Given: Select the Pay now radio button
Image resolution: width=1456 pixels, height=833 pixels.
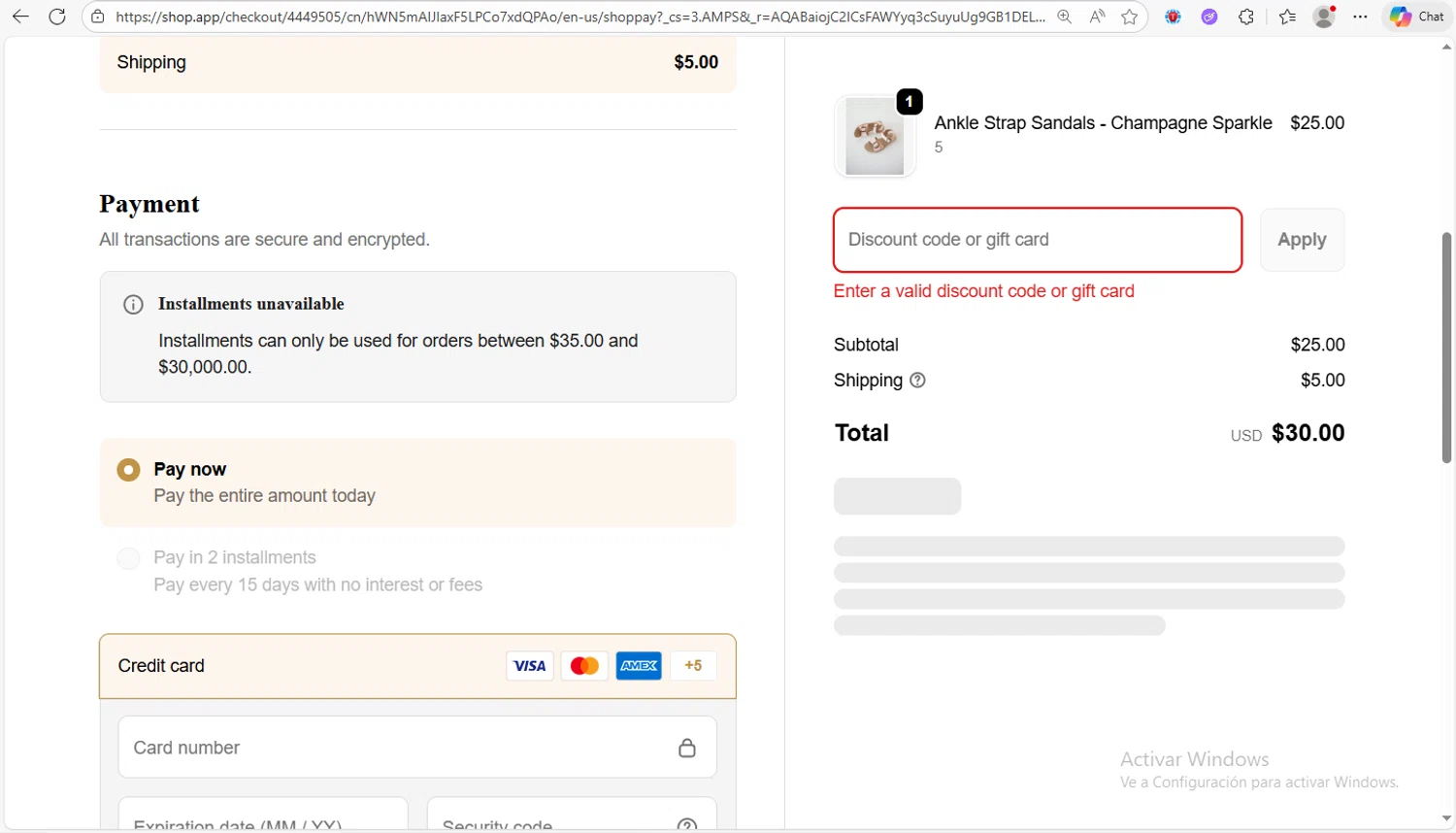Looking at the screenshot, I should pos(128,470).
